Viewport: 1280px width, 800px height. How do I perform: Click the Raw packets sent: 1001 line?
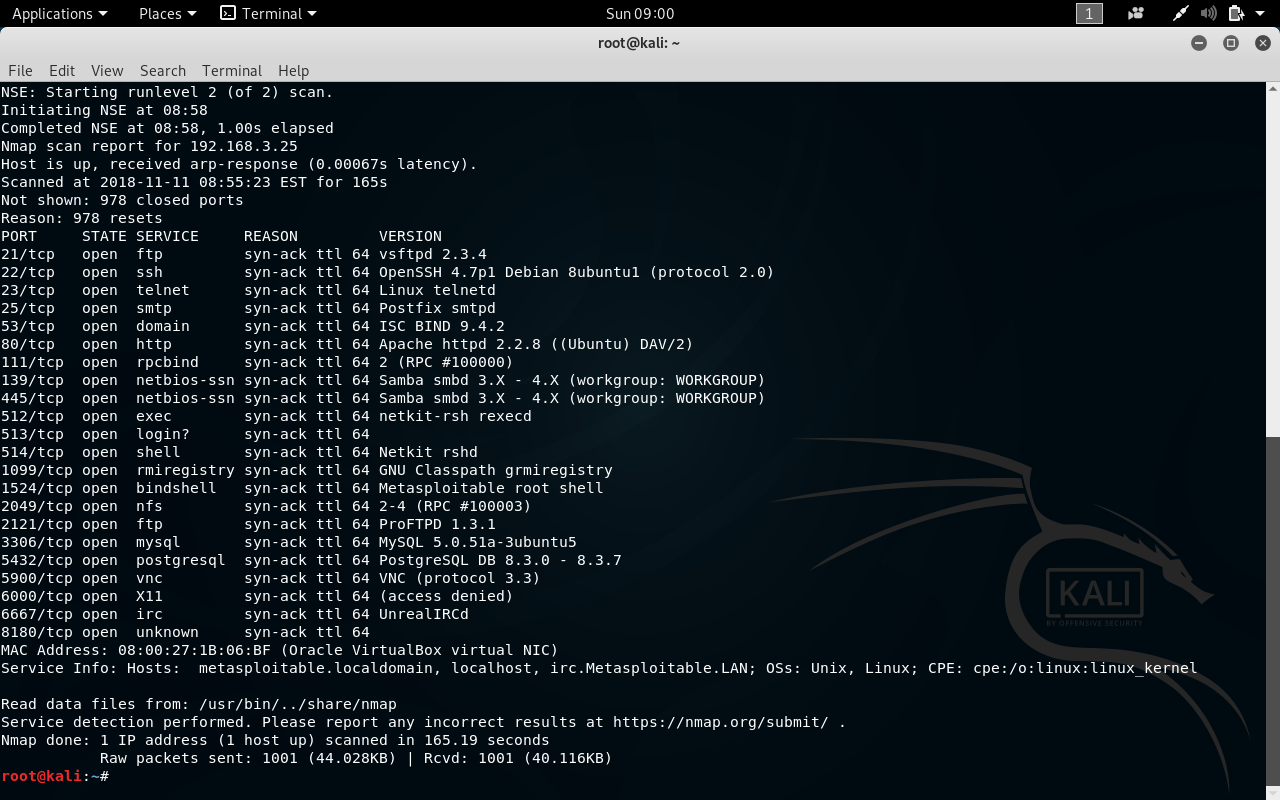tap(356, 758)
